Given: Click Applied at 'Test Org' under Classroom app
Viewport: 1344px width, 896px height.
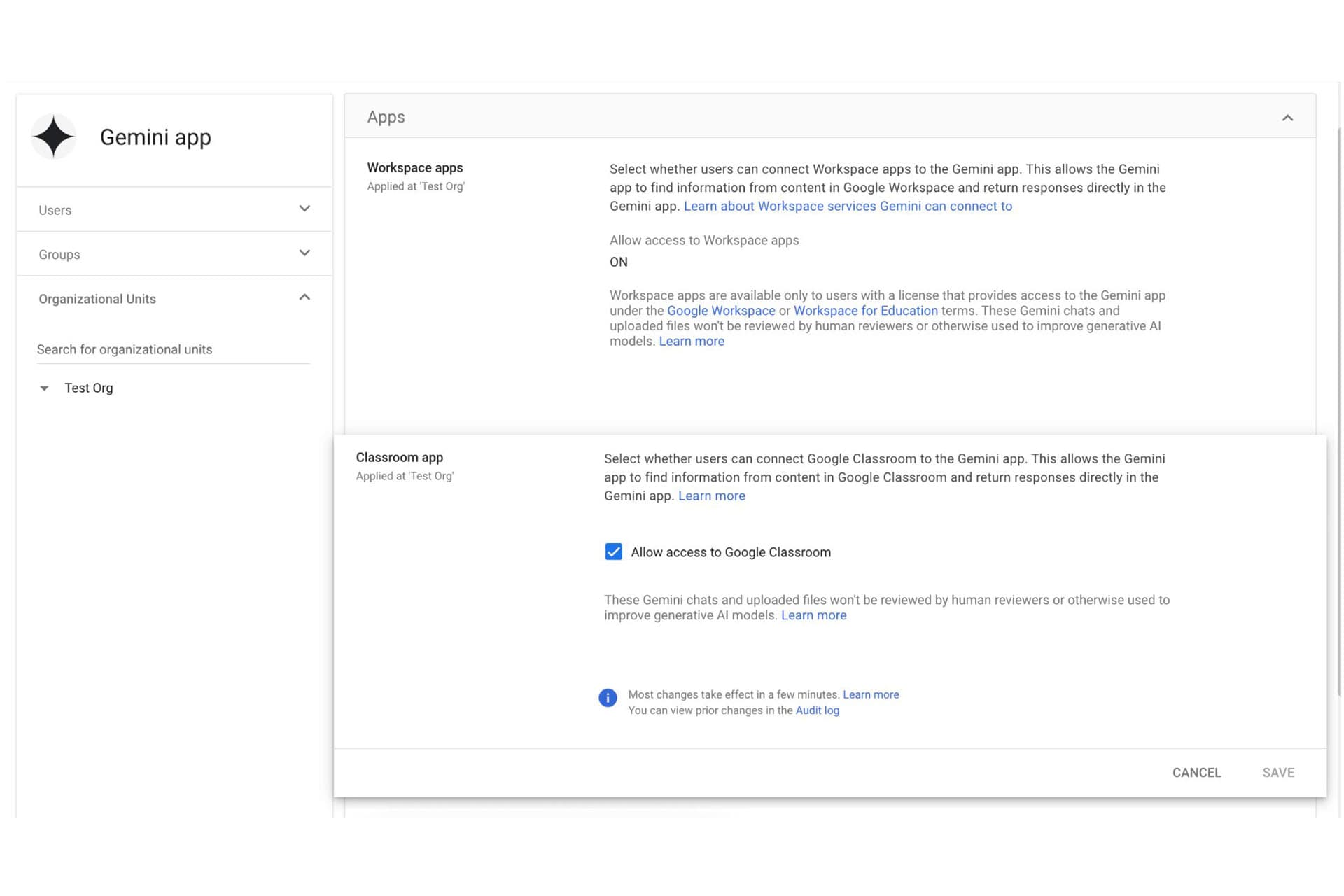Looking at the screenshot, I should (405, 476).
